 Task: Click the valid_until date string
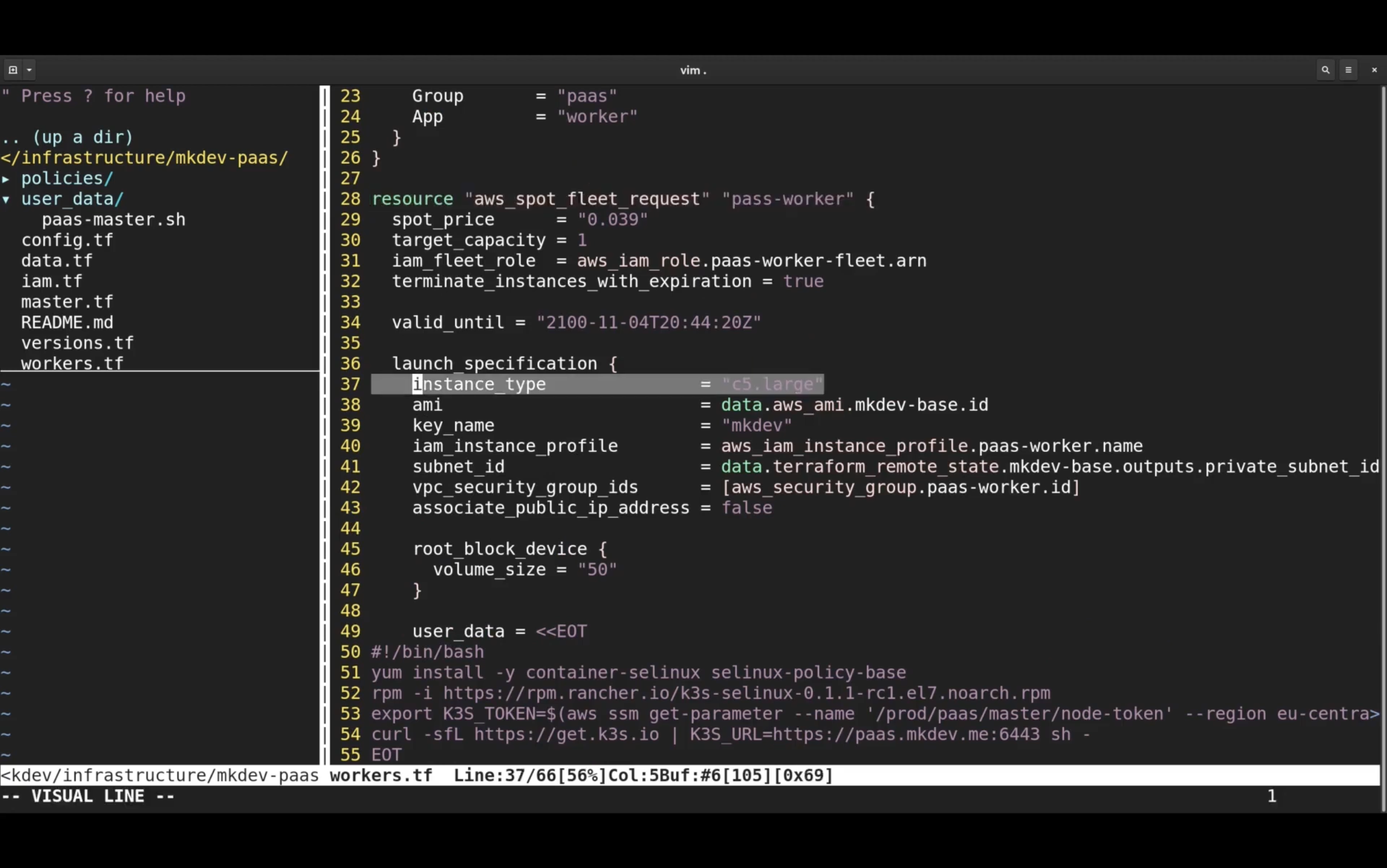pos(649,323)
